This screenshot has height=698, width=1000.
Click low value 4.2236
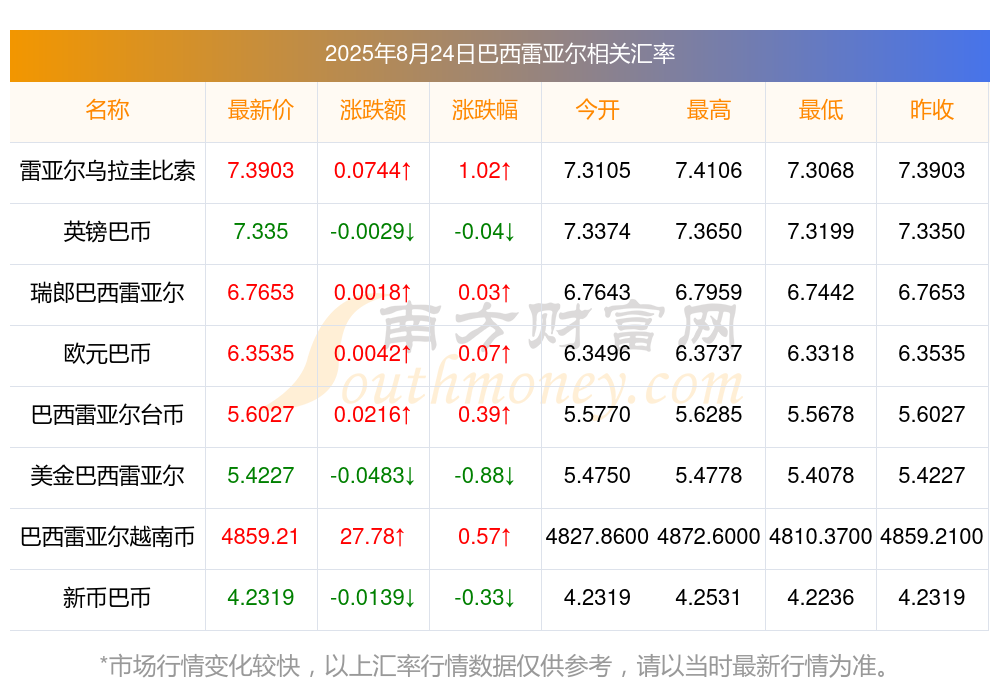(x=821, y=598)
